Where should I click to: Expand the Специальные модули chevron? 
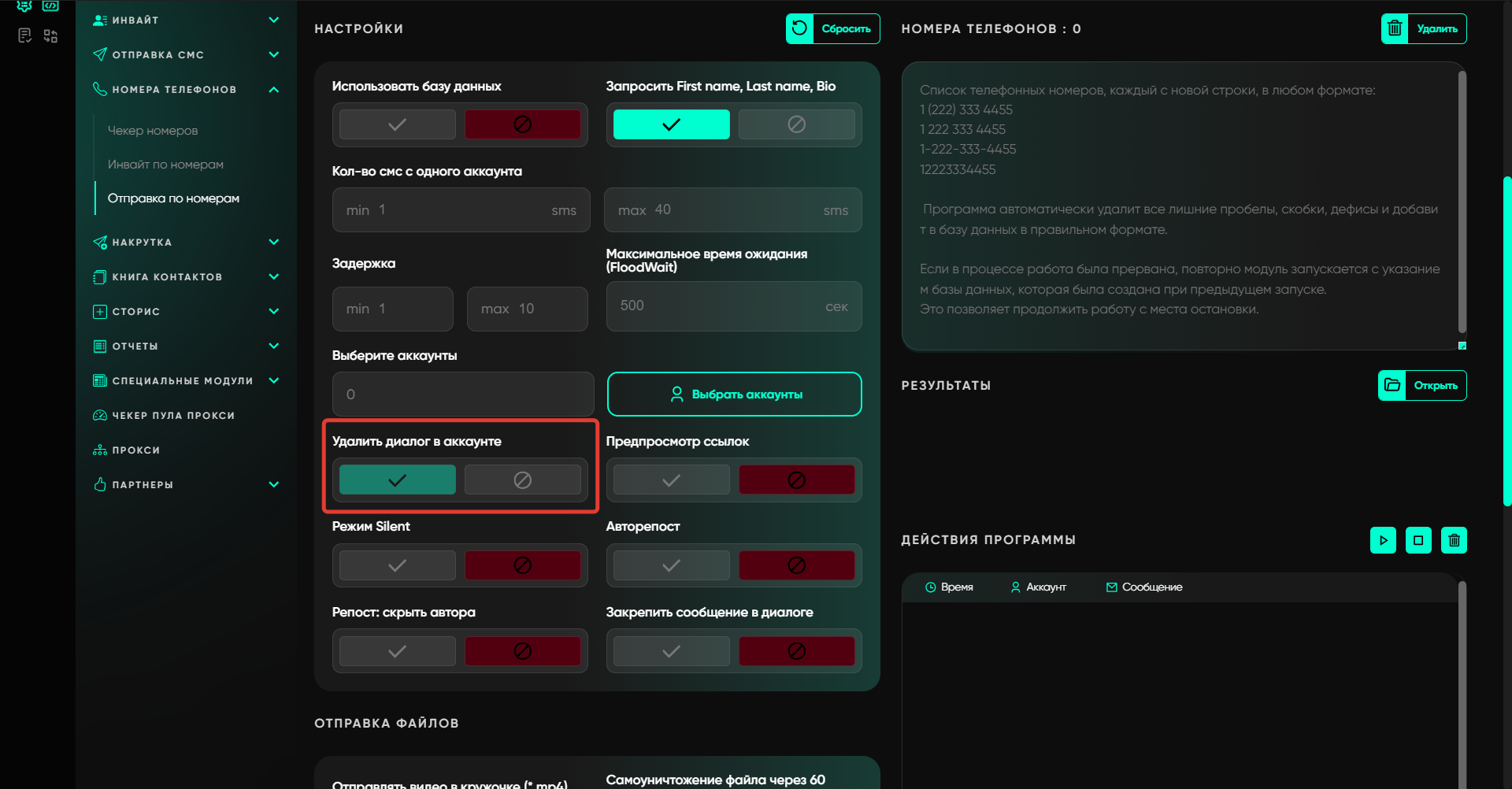[x=274, y=381]
